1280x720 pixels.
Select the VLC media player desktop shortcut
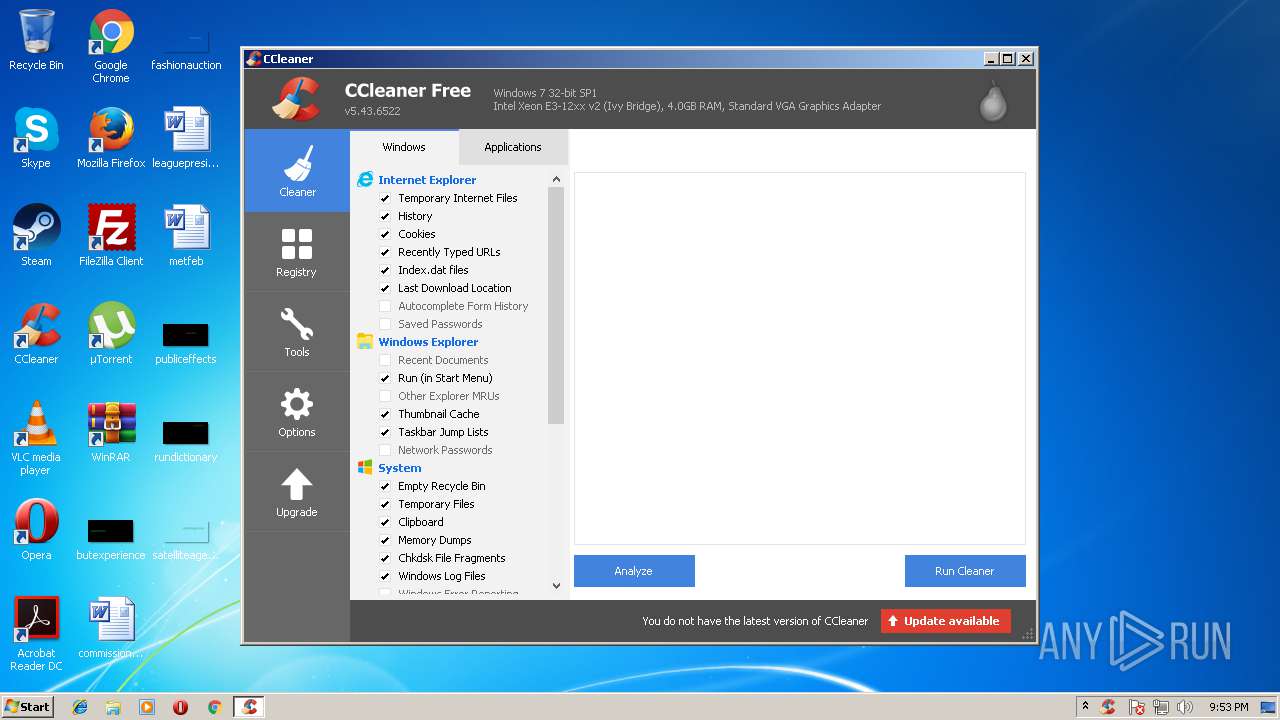(36, 438)
